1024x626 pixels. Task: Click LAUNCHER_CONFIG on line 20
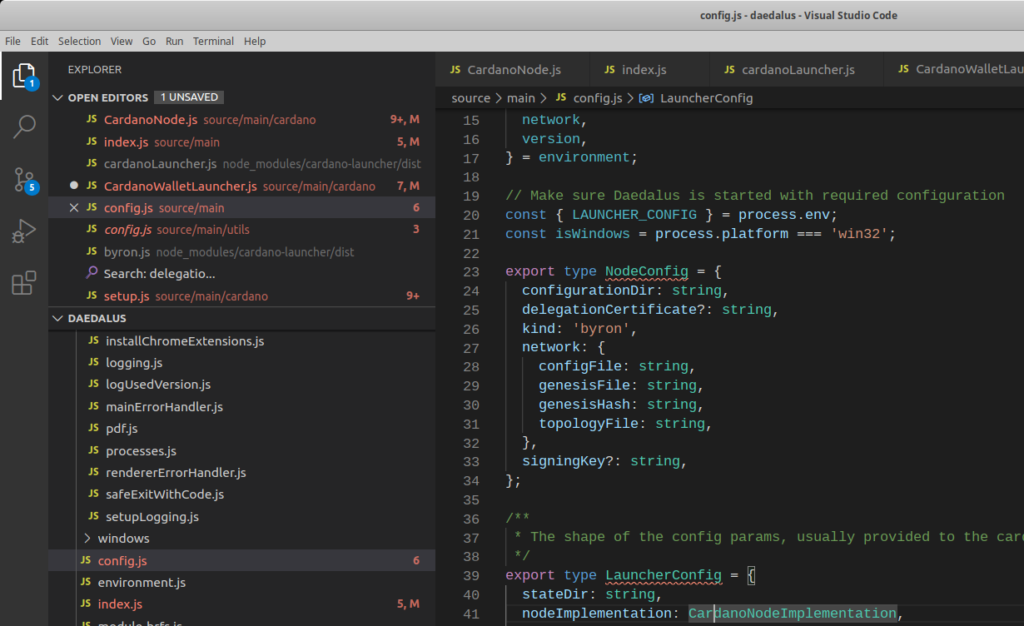[634, 214]
